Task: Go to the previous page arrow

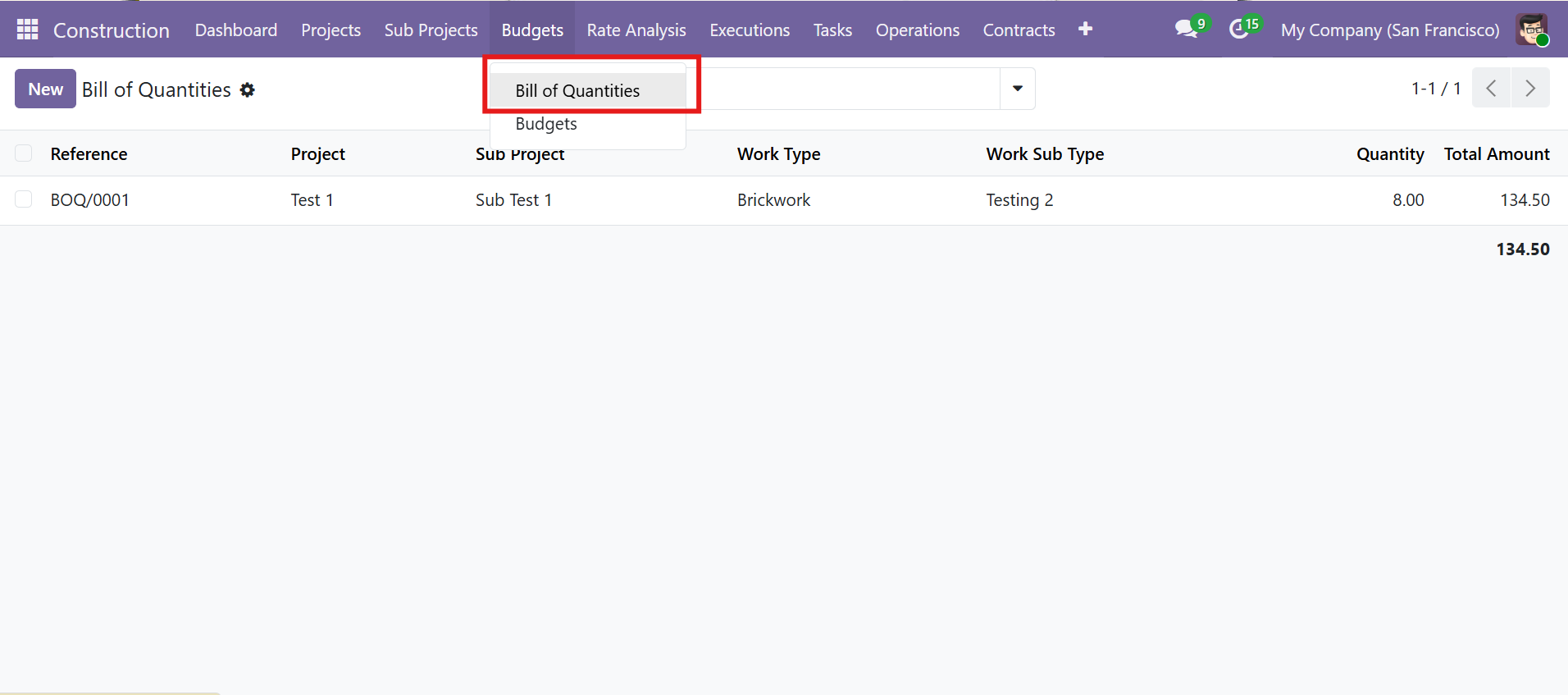Action: point(1491,89)
